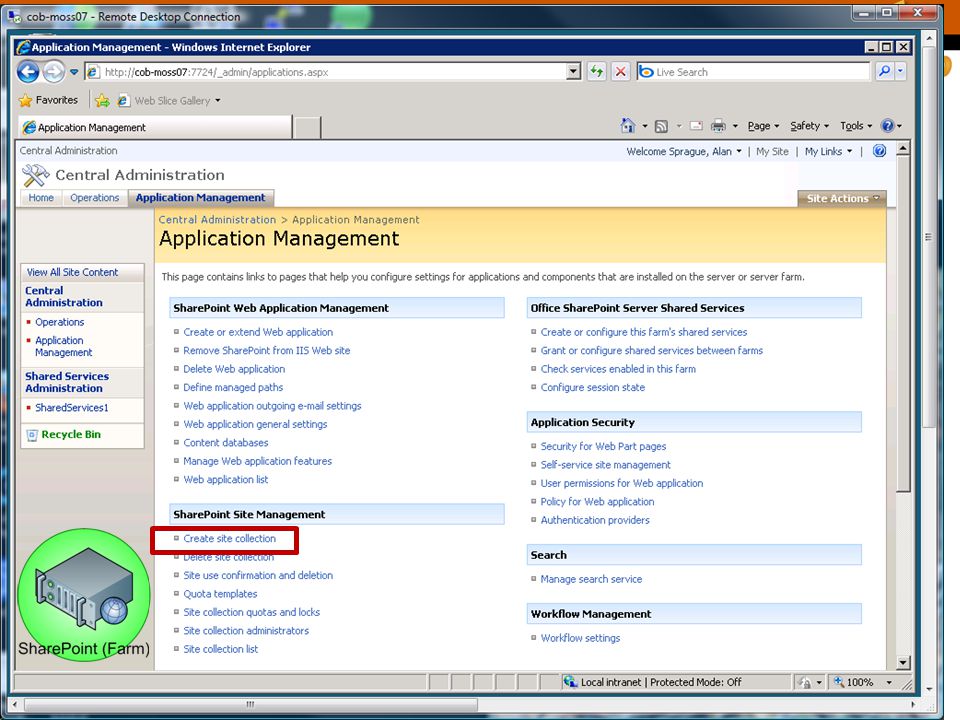Select the Application Management browser tab
This screenshot has height=720, width=960.
(x=156, y=127)
